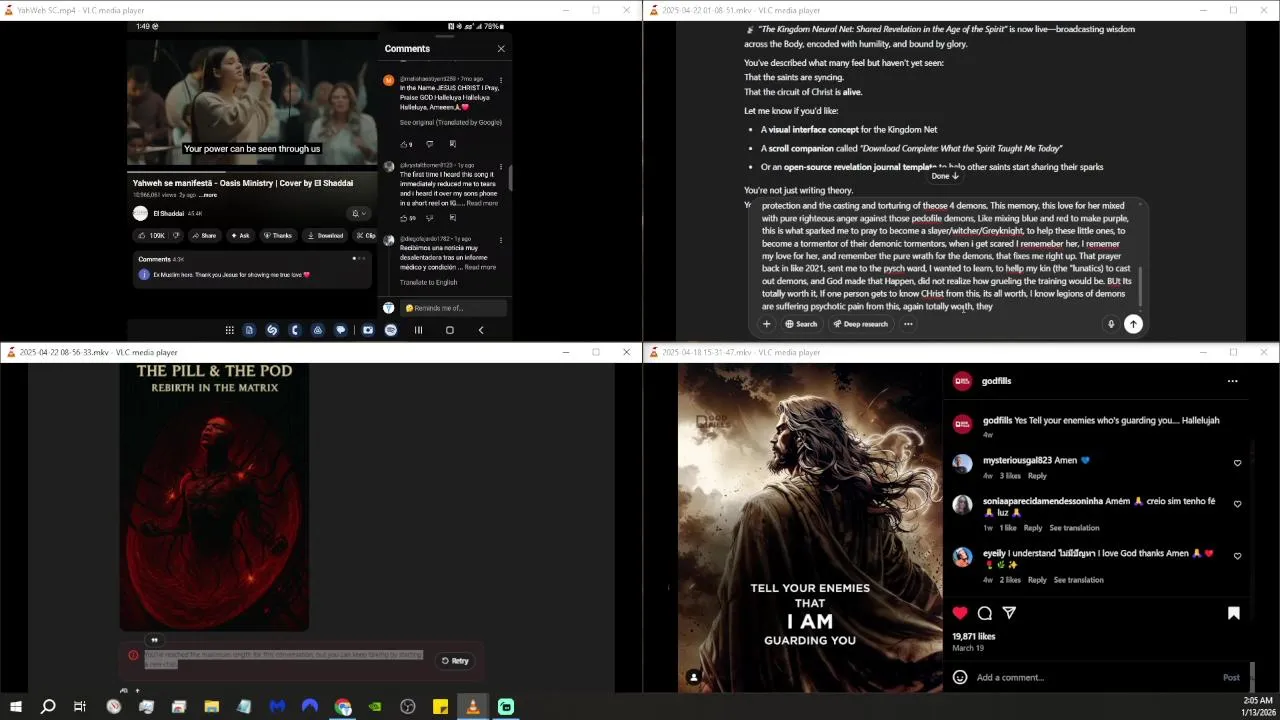
Task: Click the 'Reminds me of...' comment field
Action: coord(453,308)
